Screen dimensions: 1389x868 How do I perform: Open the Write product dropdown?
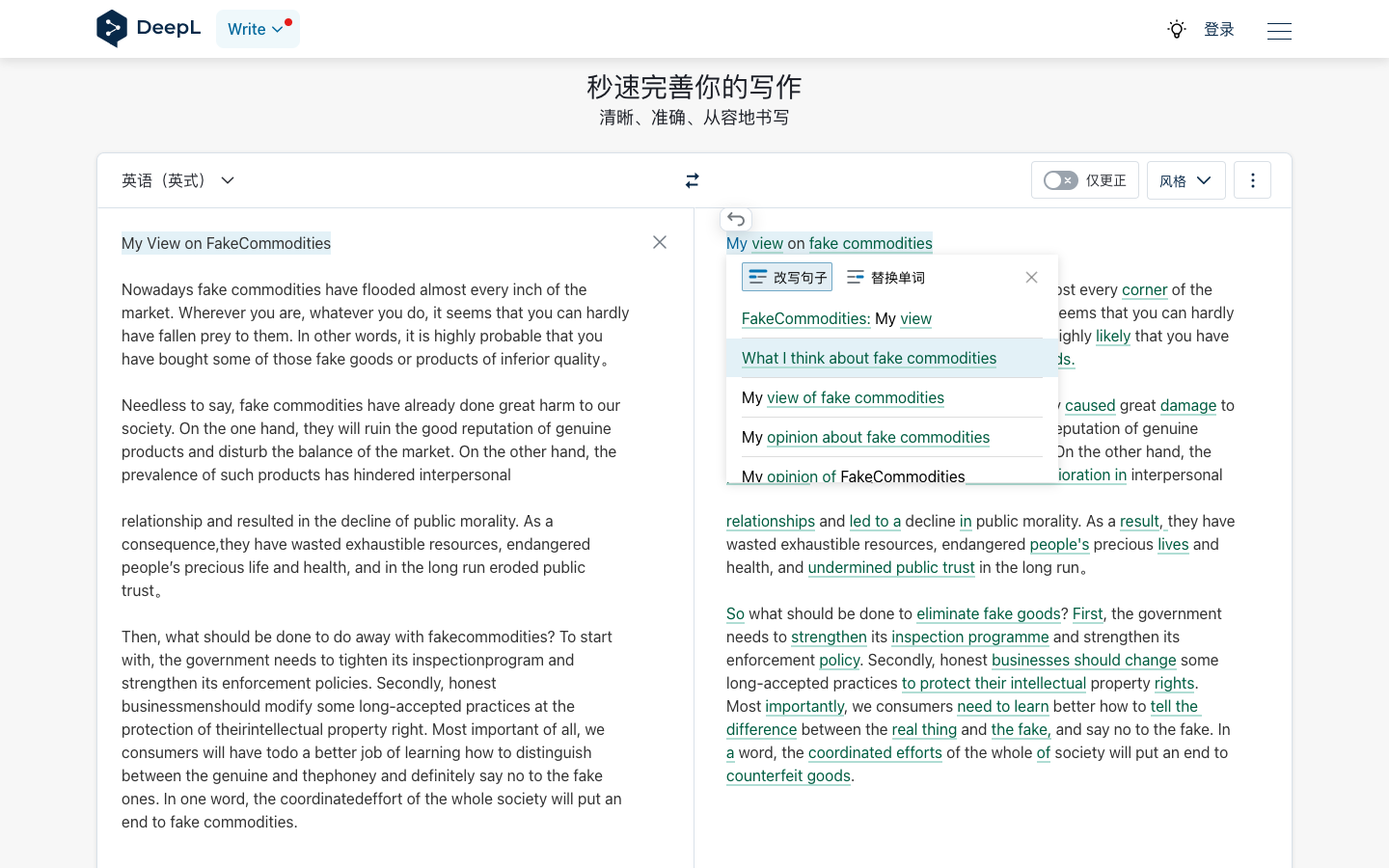tap(258, 29)
